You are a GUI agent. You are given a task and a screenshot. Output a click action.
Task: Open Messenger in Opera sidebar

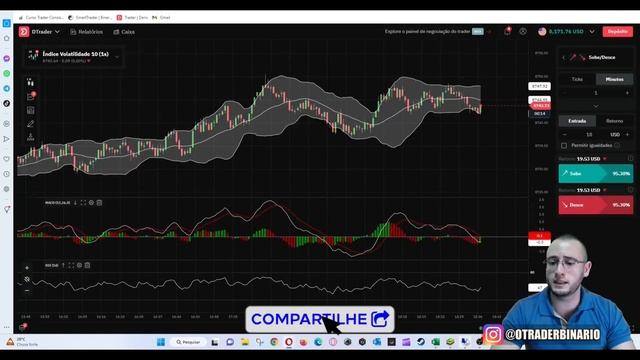[7, 58]
